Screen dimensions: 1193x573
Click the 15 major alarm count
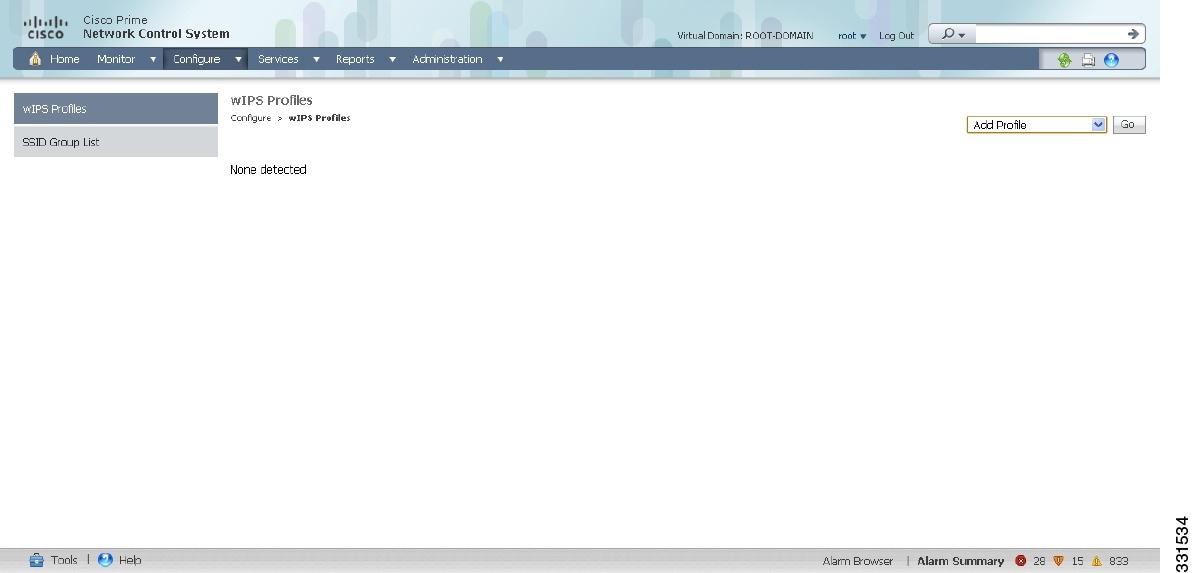tap(1077, 561)
